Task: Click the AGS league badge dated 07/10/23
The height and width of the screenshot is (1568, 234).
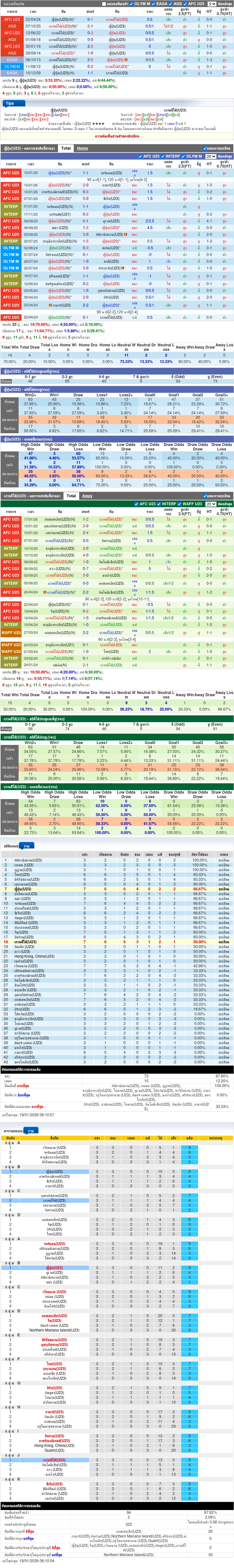Action: [12, 26]
